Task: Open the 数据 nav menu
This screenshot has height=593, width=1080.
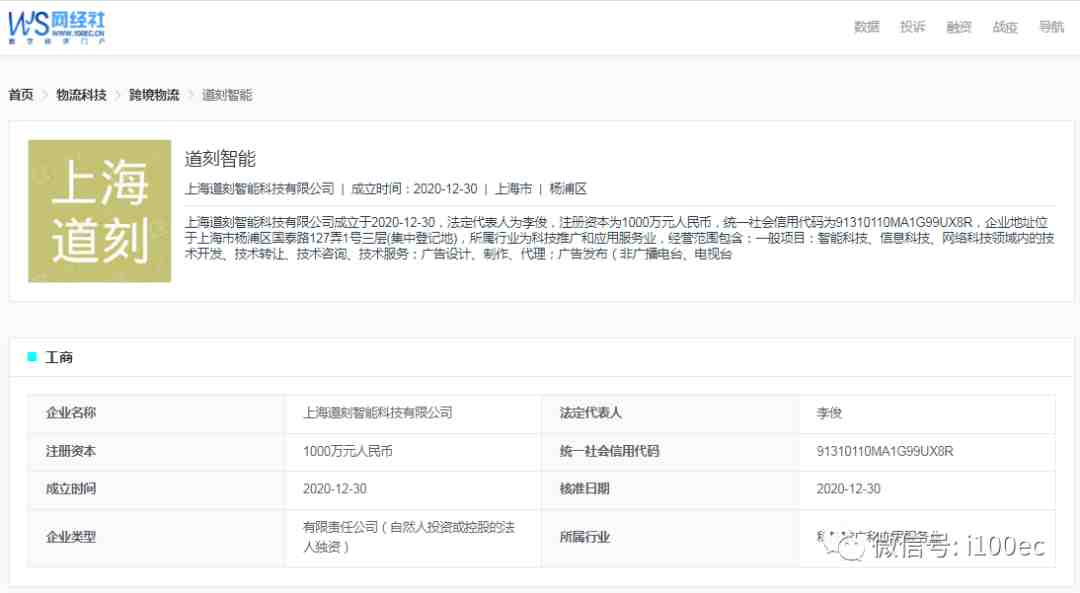Action: 866,27
